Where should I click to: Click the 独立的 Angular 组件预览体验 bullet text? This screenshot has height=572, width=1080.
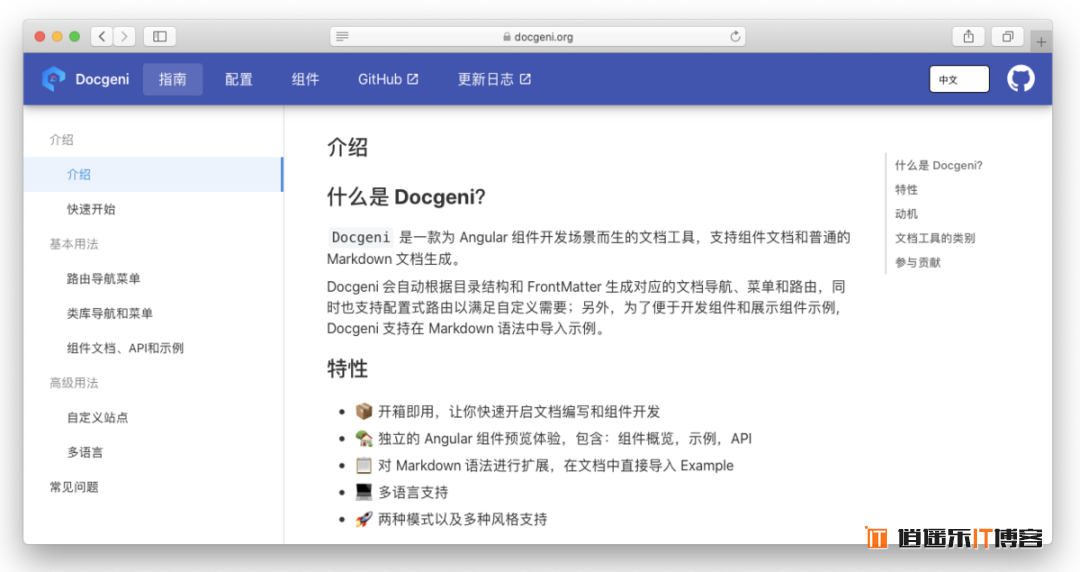click(x=565, y=438)
